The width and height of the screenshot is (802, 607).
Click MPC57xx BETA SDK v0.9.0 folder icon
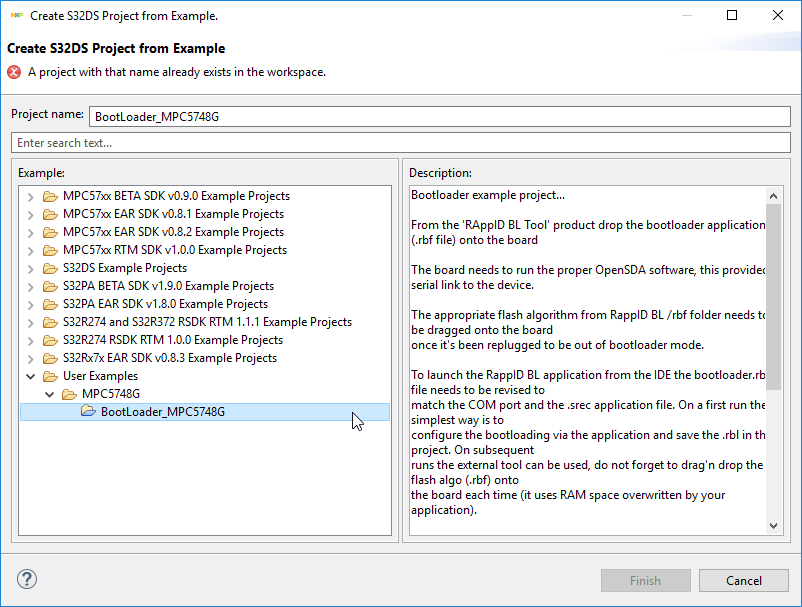[50, 196]
